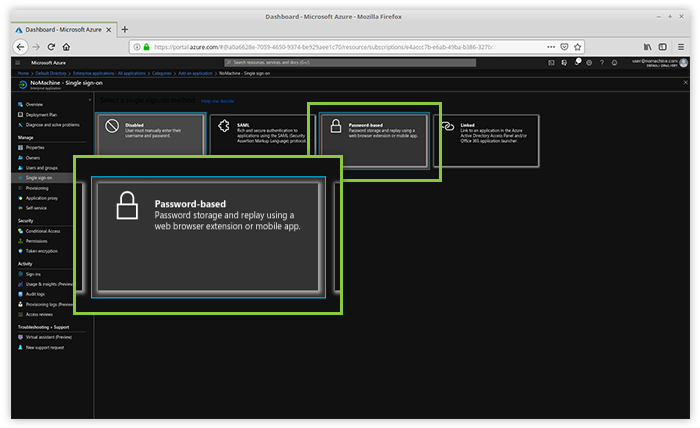Screen dimensions: 700x428
Task: Open Azure portal settings gear
Action: 589,63
